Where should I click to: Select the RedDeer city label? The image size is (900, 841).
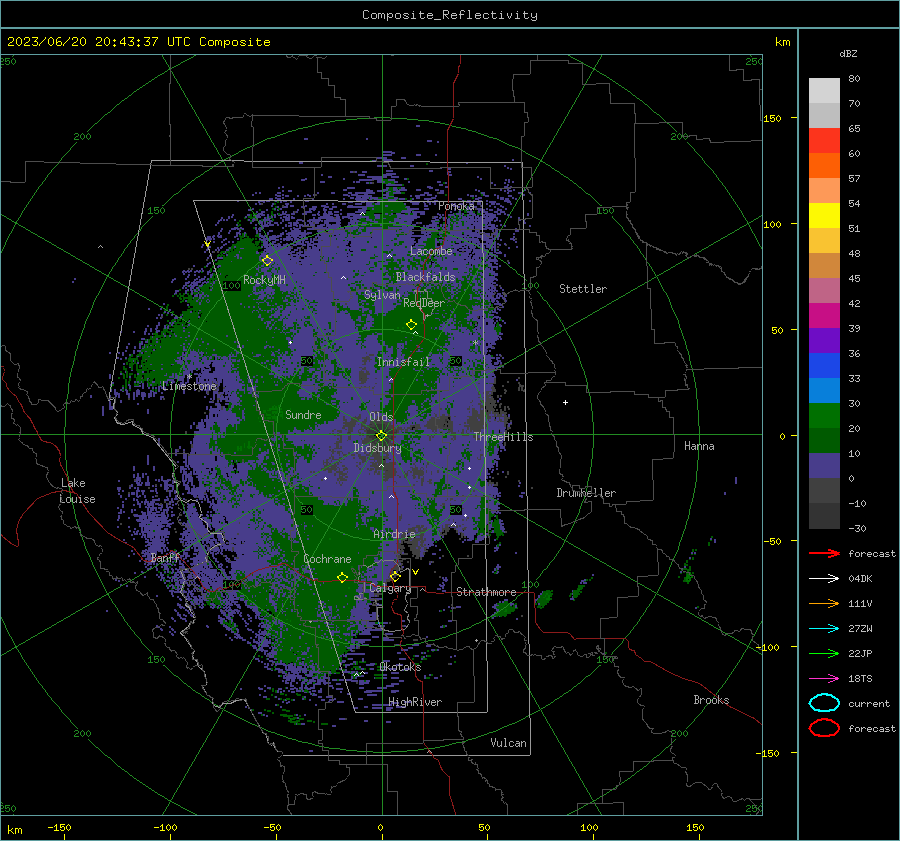click(424, 303)
